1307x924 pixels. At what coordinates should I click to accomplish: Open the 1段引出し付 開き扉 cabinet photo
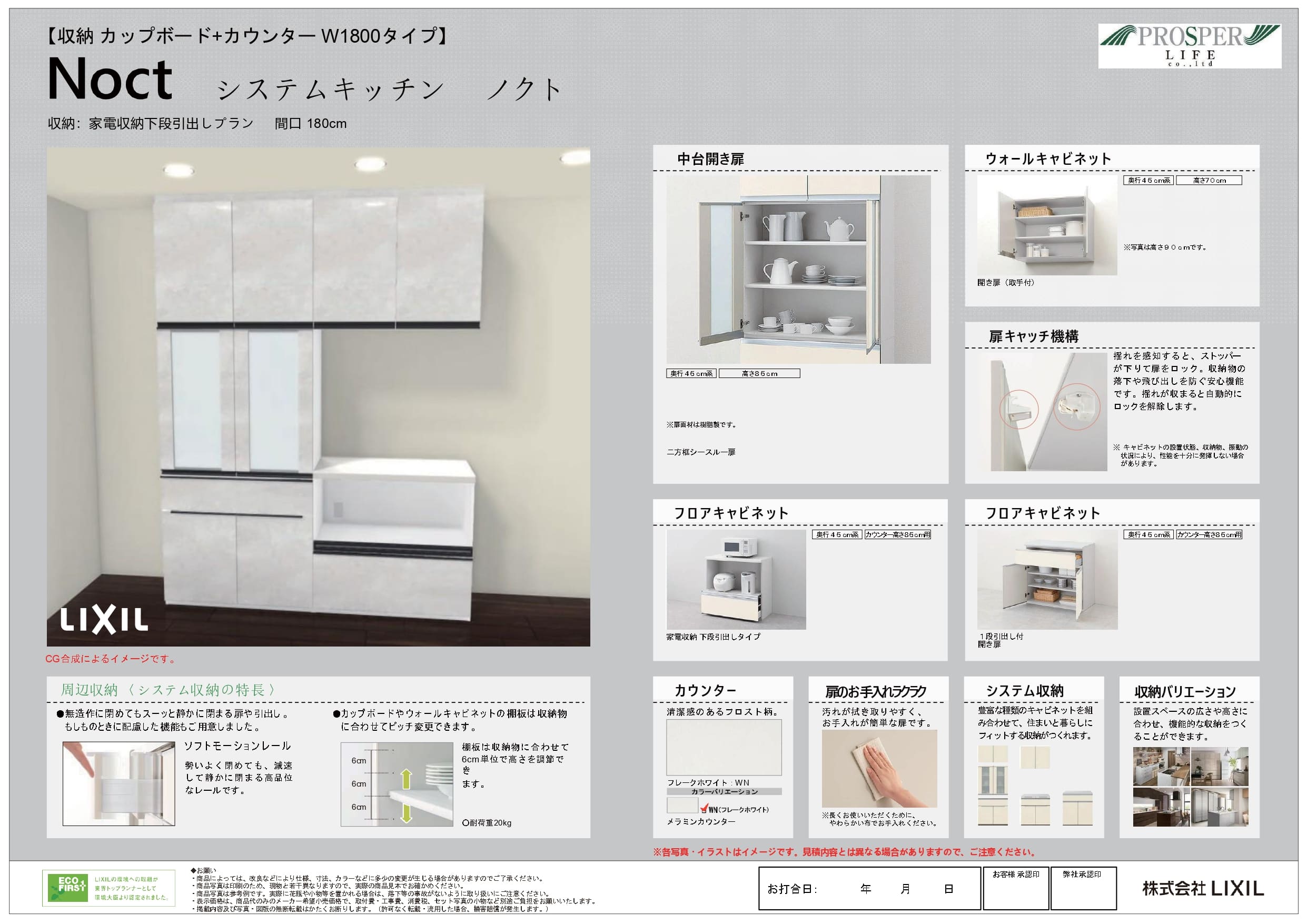pos(1047,579)
